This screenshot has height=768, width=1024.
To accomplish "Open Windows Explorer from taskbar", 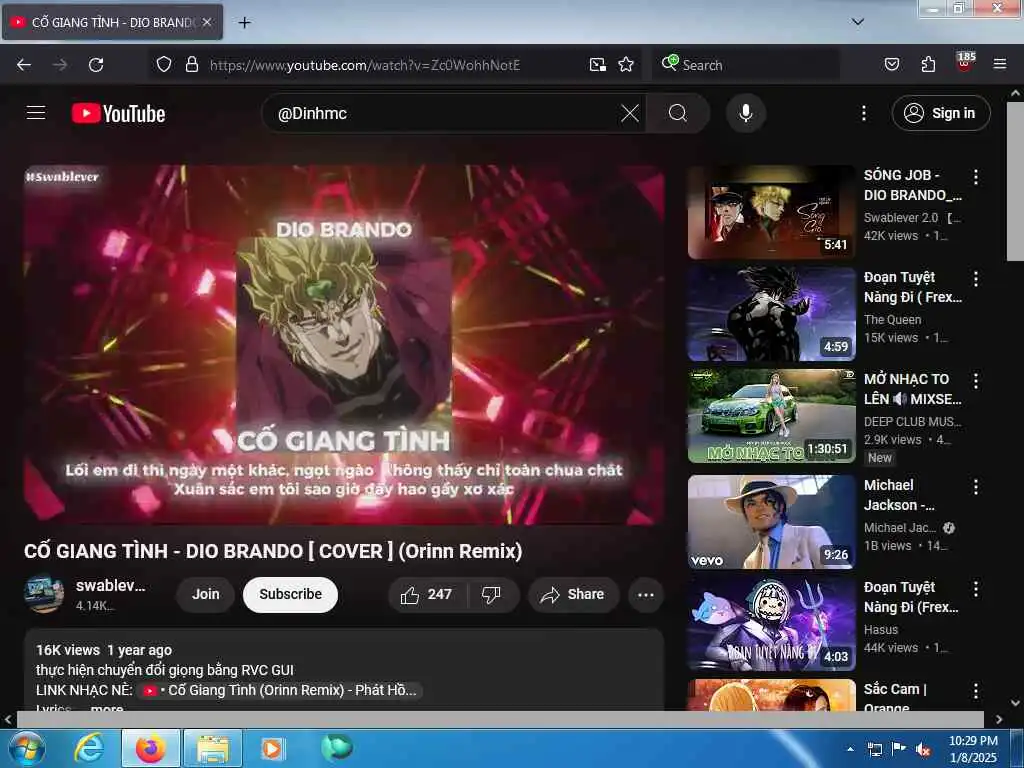I will click(x=212, y=748).
